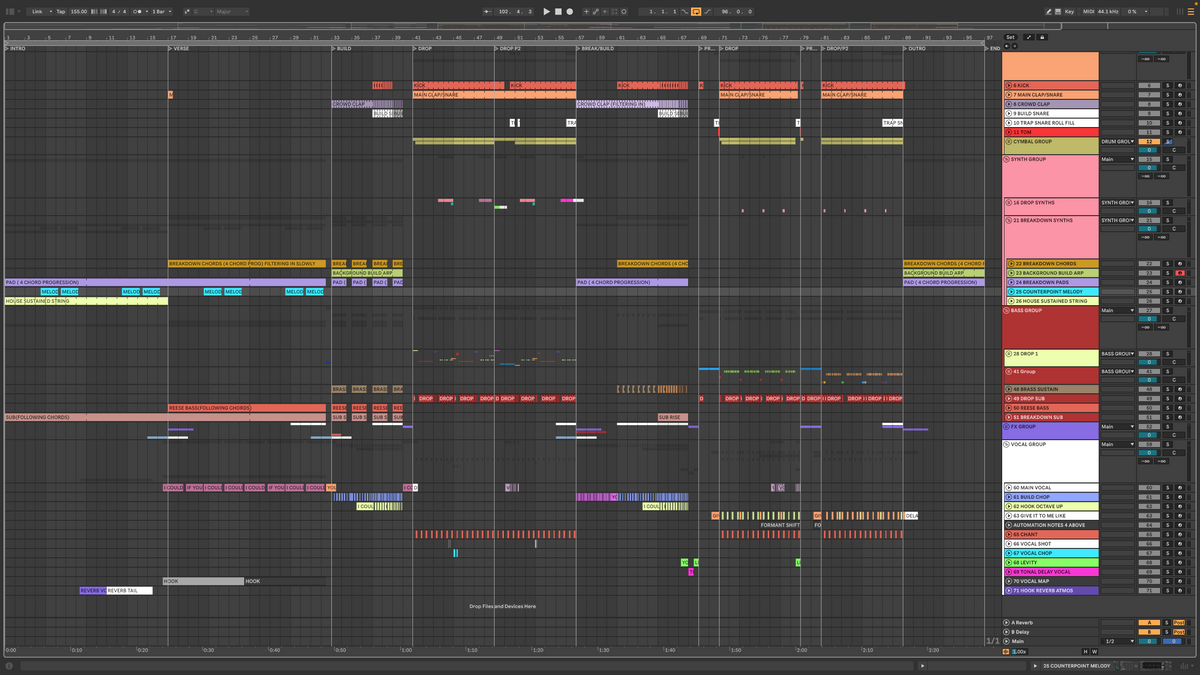Solo the 6 KICK track
Viewport: 1200px width, 675px height.
pyautogui.click(x=1166, y=86)
